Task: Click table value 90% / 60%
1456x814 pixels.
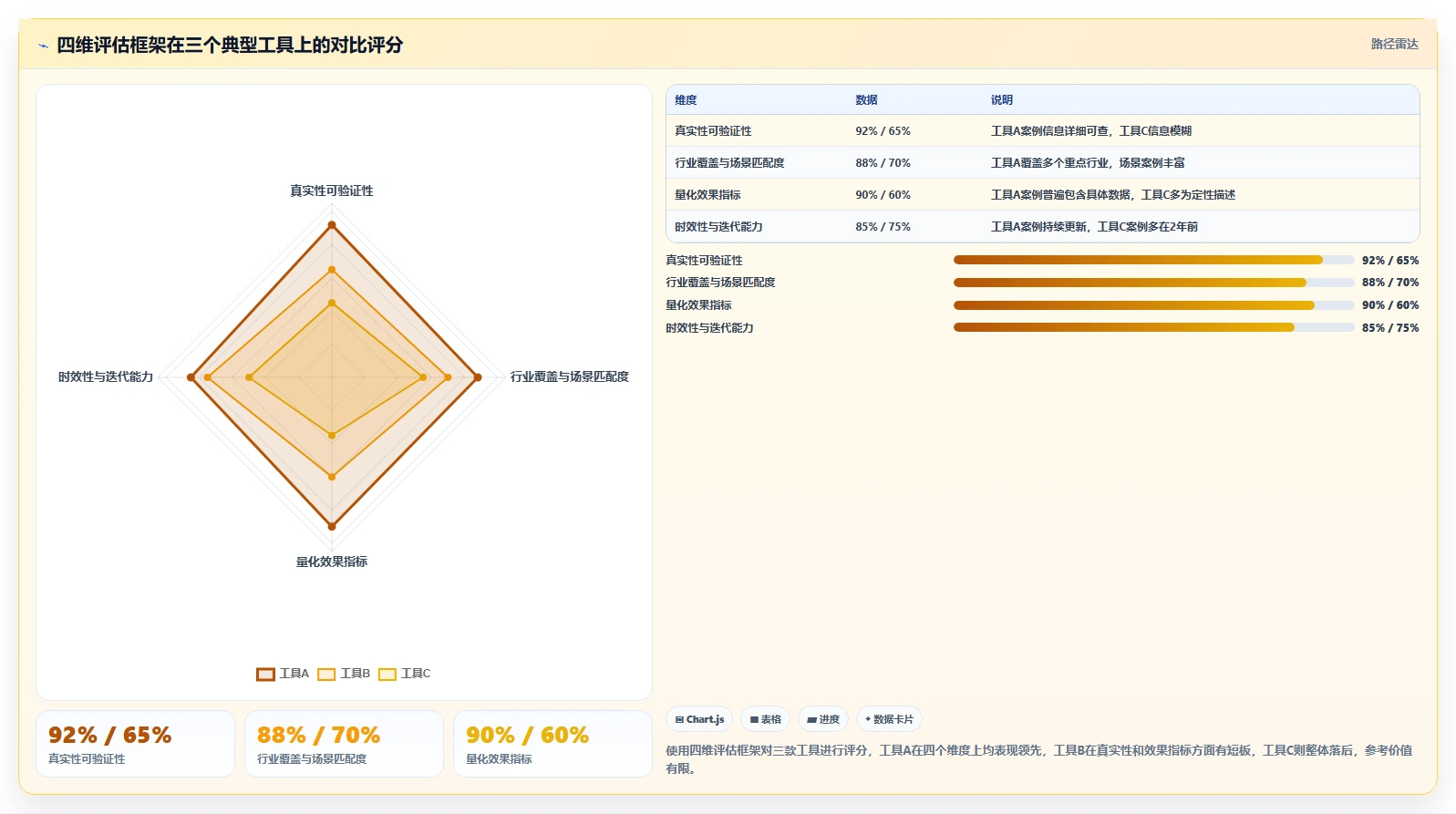Action: [x=883, y=195]
